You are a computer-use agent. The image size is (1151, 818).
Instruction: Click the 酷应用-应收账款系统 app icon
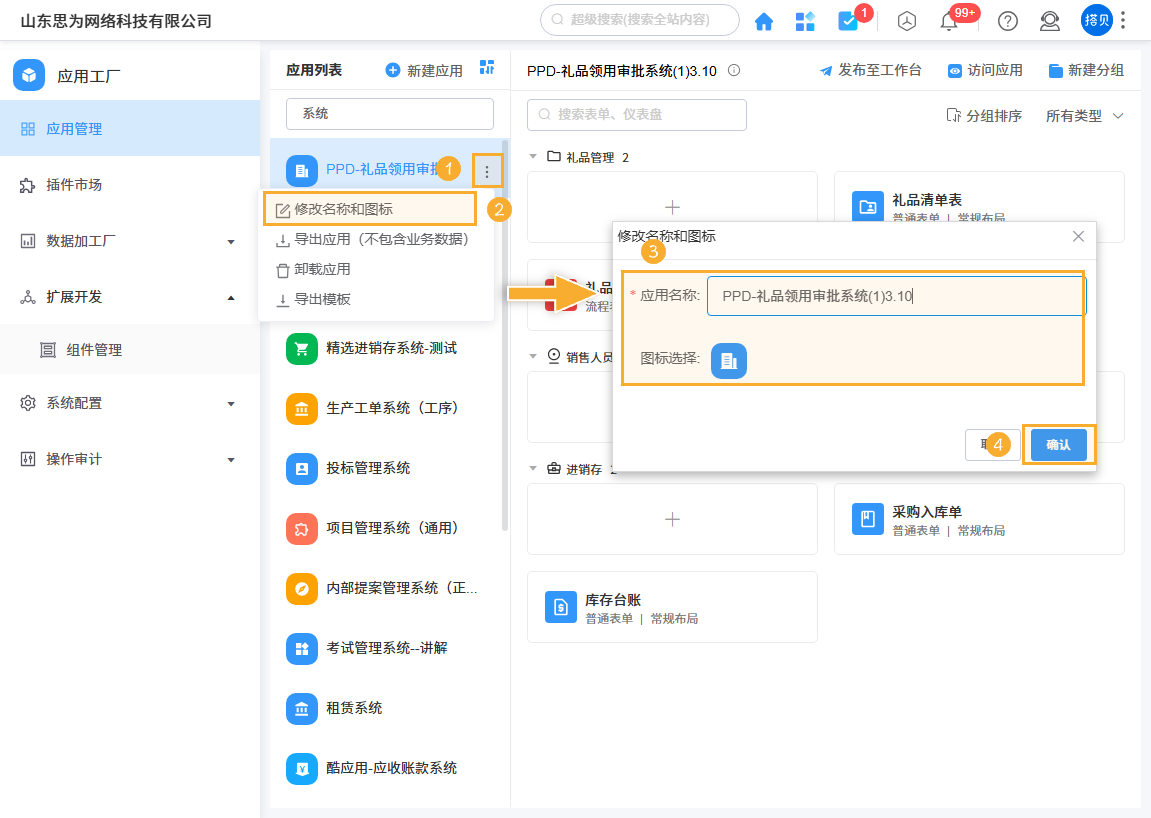(x=302, y=768)
